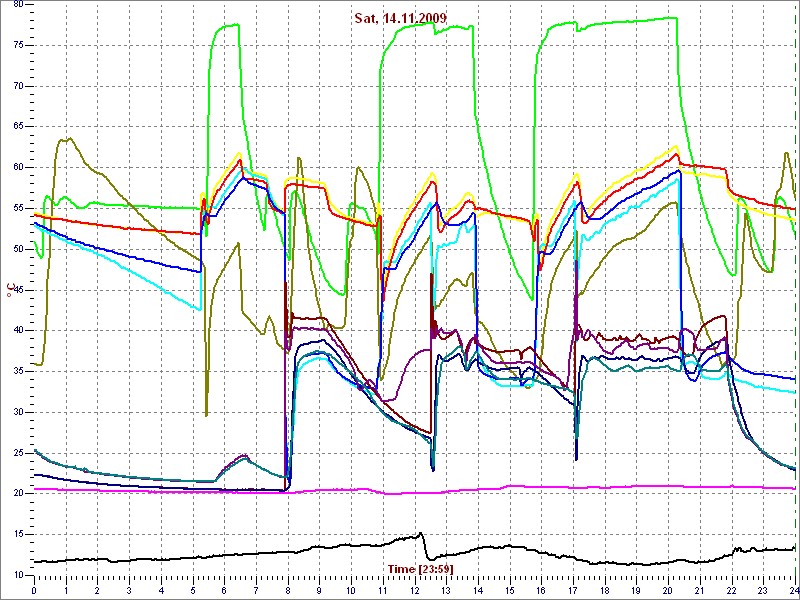
Task: Select the 40 temperature axis label
Action: point(17,331)
